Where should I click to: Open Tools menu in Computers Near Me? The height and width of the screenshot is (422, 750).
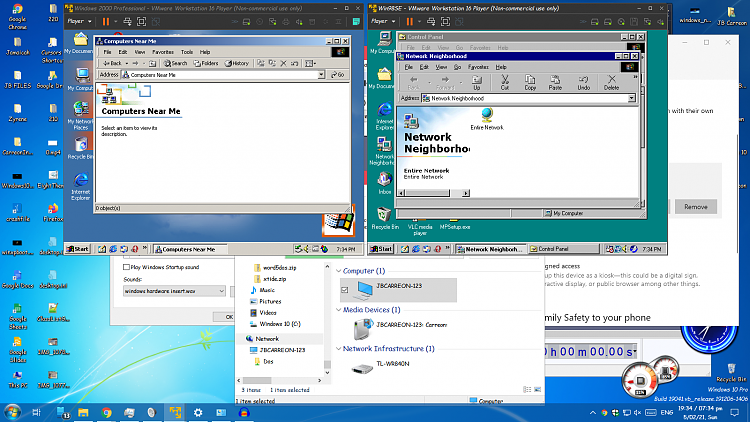(187, 52)
